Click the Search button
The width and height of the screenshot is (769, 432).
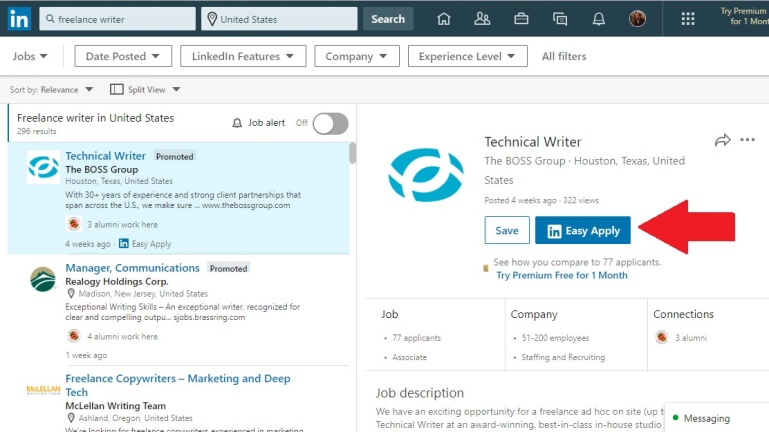tap(388, 19)
